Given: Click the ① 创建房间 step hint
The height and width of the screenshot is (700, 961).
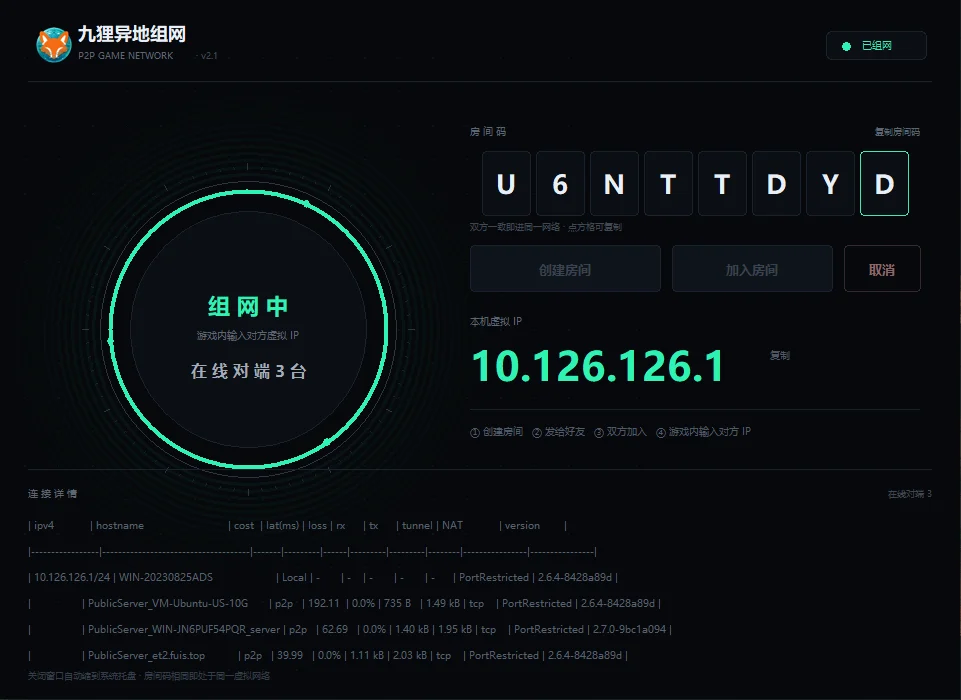Looking at the screenshot, I should [496, 432].
